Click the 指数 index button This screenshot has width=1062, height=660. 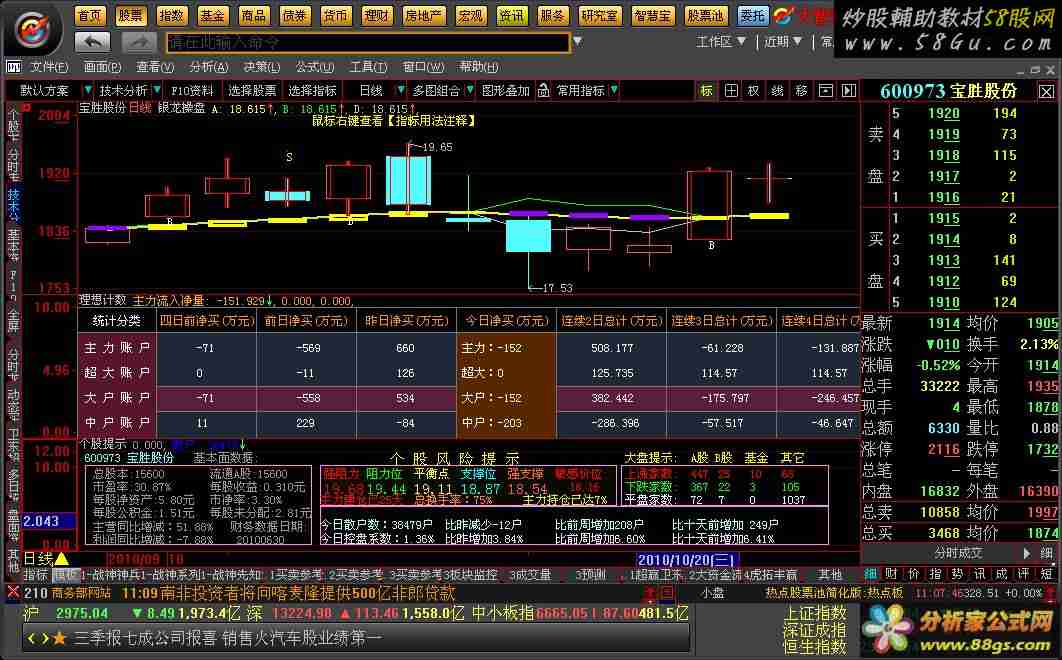click(x=171, y=15)
